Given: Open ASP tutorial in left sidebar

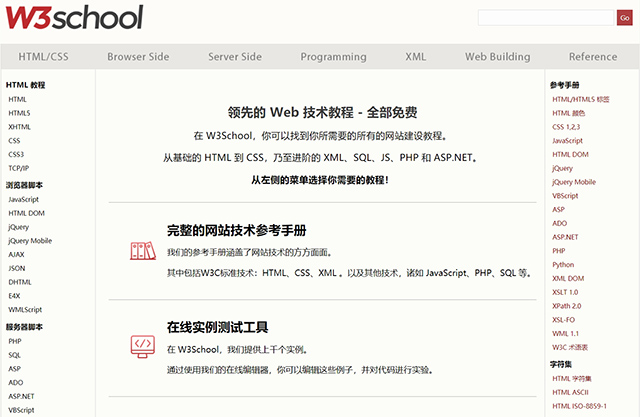Looking at the screenshot, I should pos(14,369).
